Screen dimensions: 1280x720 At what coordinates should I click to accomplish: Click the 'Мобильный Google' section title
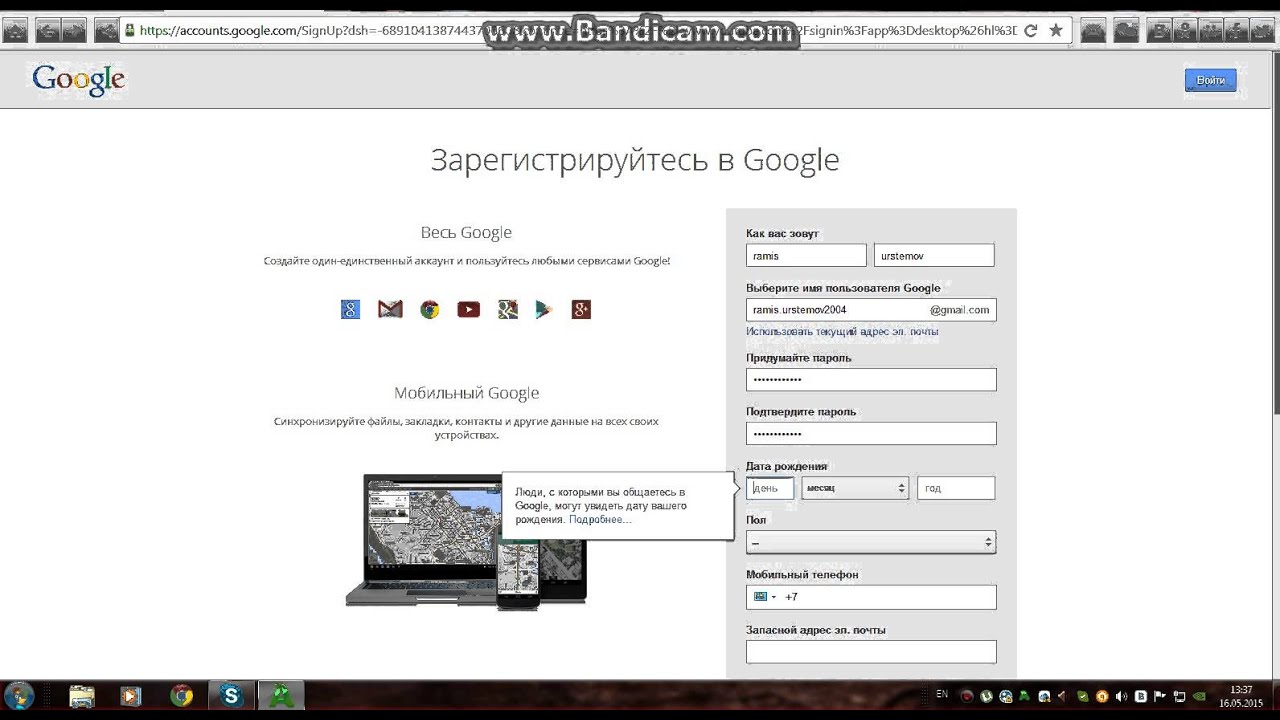tap(466, 393)
